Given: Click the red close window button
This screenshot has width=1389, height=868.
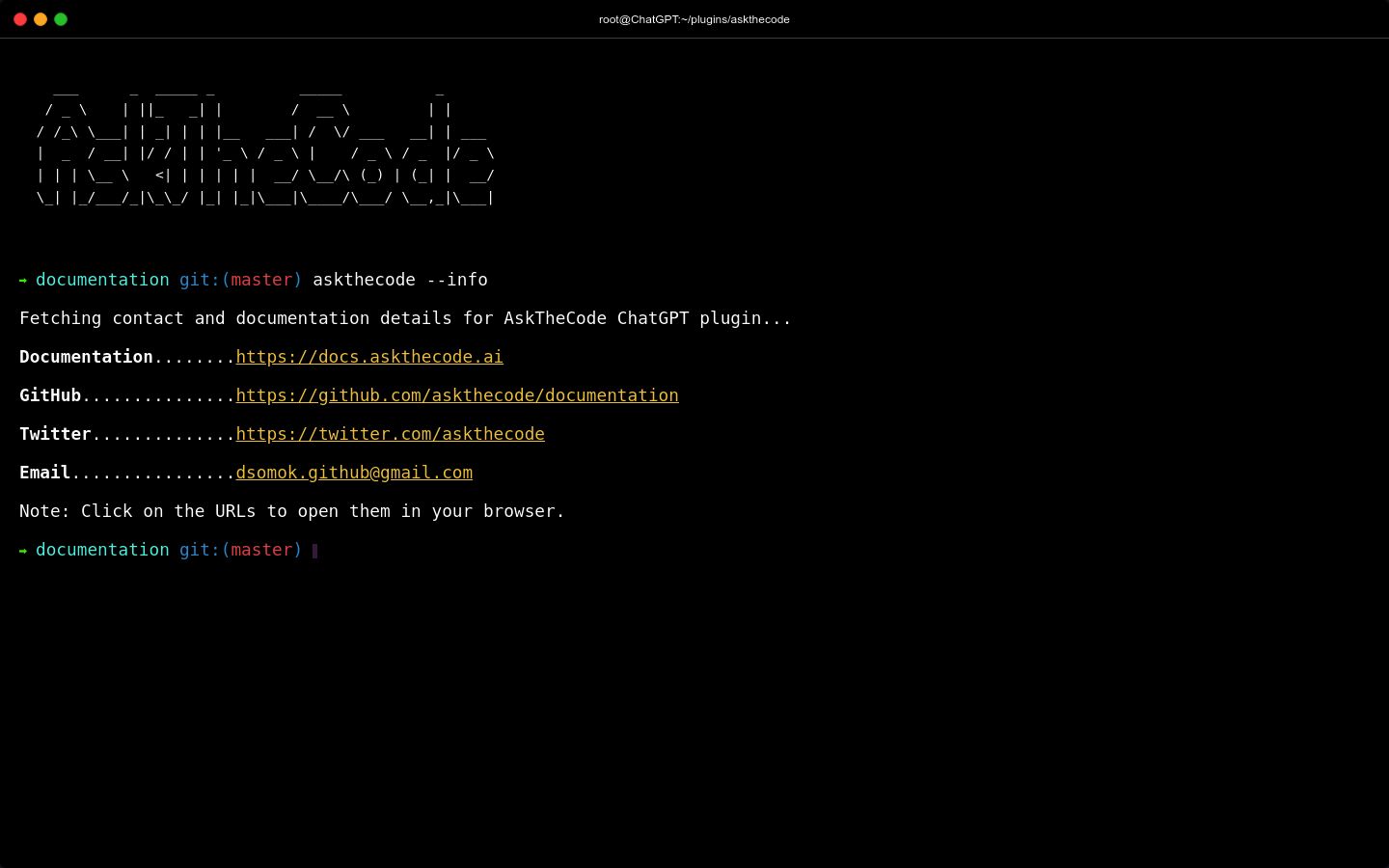Looking at the screenshot, I should point(20,19).
